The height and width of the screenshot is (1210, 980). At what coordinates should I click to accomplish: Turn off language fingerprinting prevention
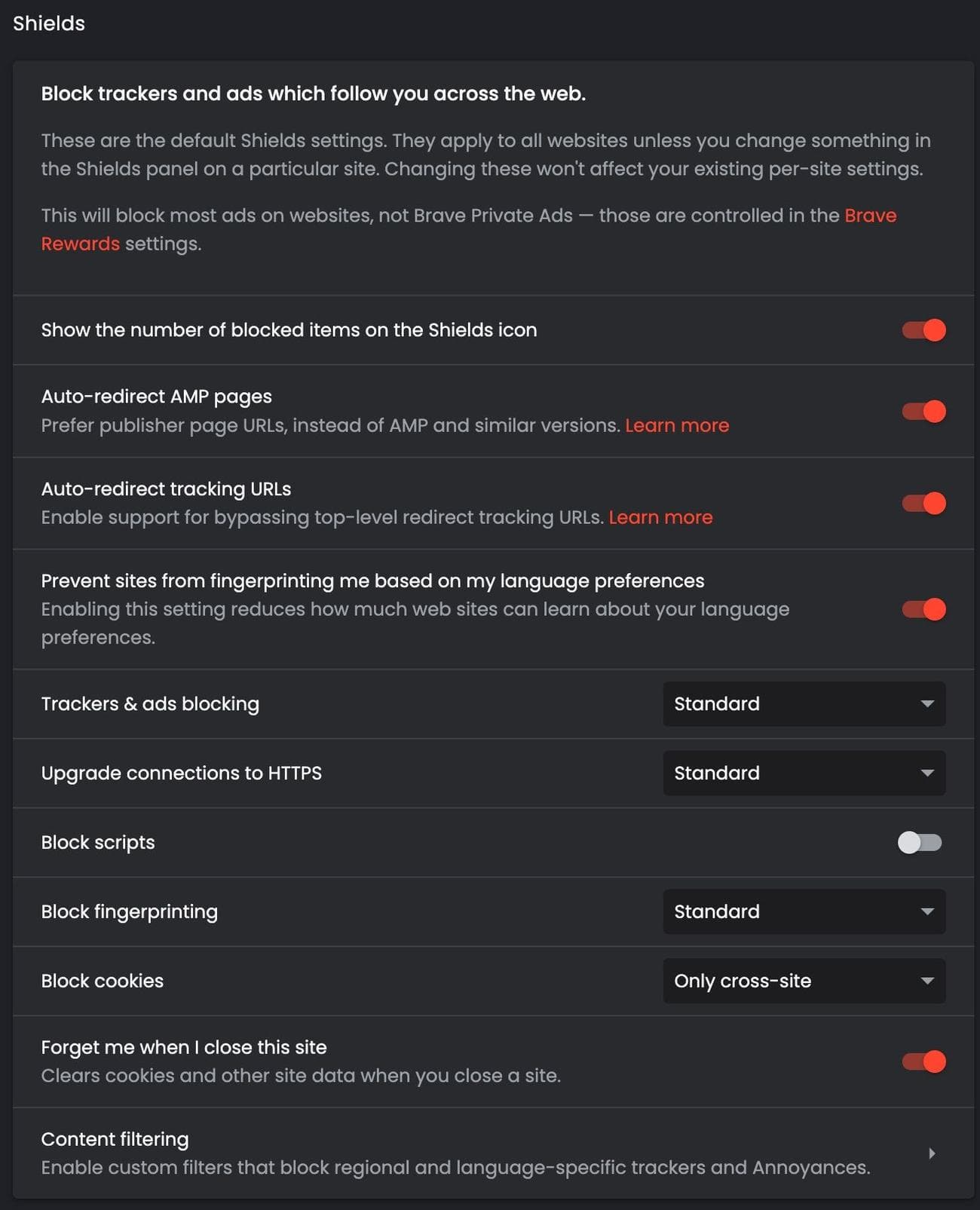923,608
